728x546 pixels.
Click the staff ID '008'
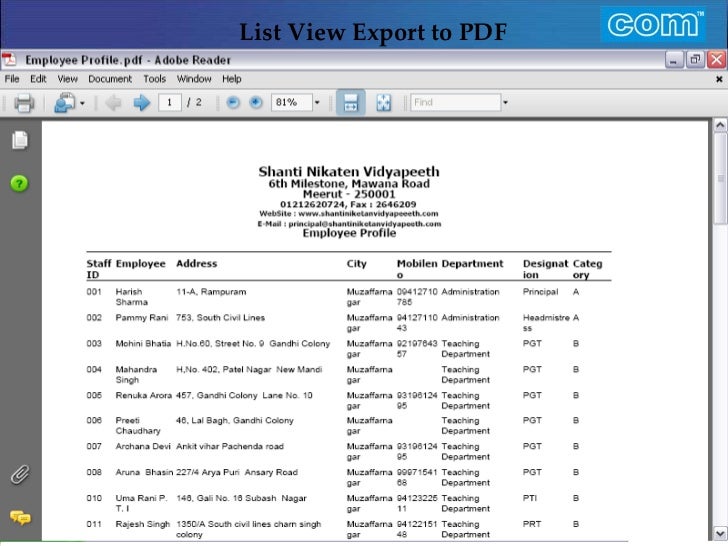94,472
